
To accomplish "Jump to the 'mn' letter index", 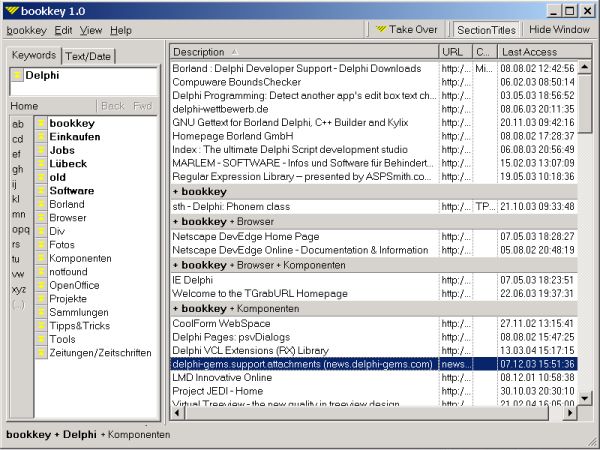I will [18, 214].
